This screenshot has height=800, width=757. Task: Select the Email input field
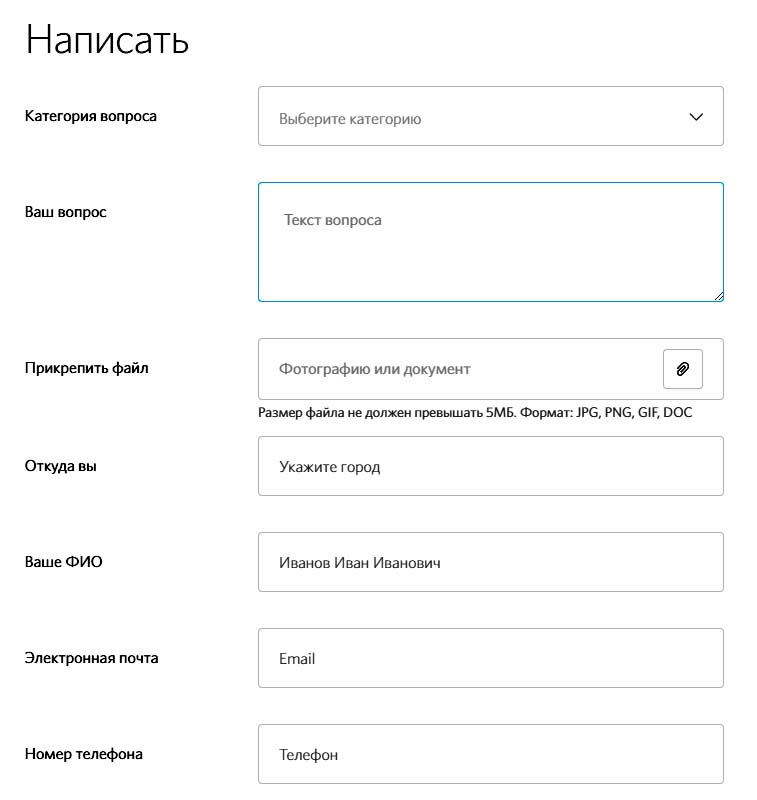click(491, 658)
